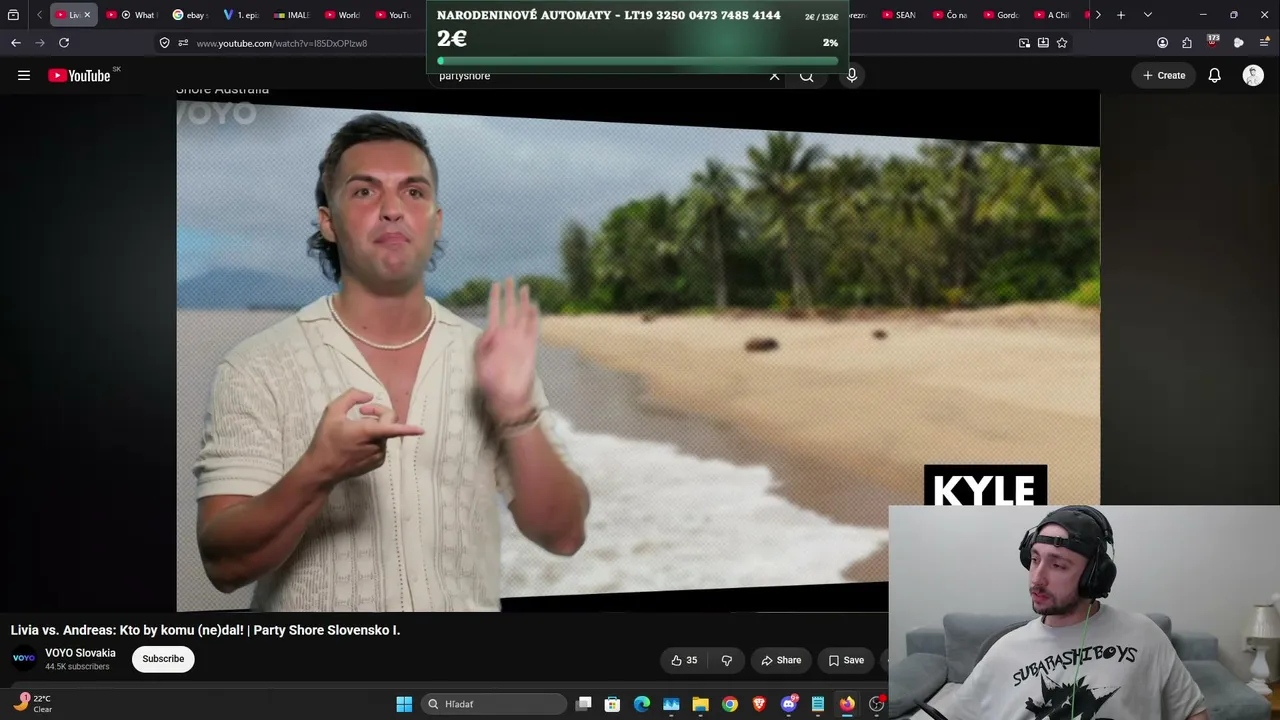1280x720 pixels.
Task: Click the install/download icon in address bar
Action: point(1043,43)
